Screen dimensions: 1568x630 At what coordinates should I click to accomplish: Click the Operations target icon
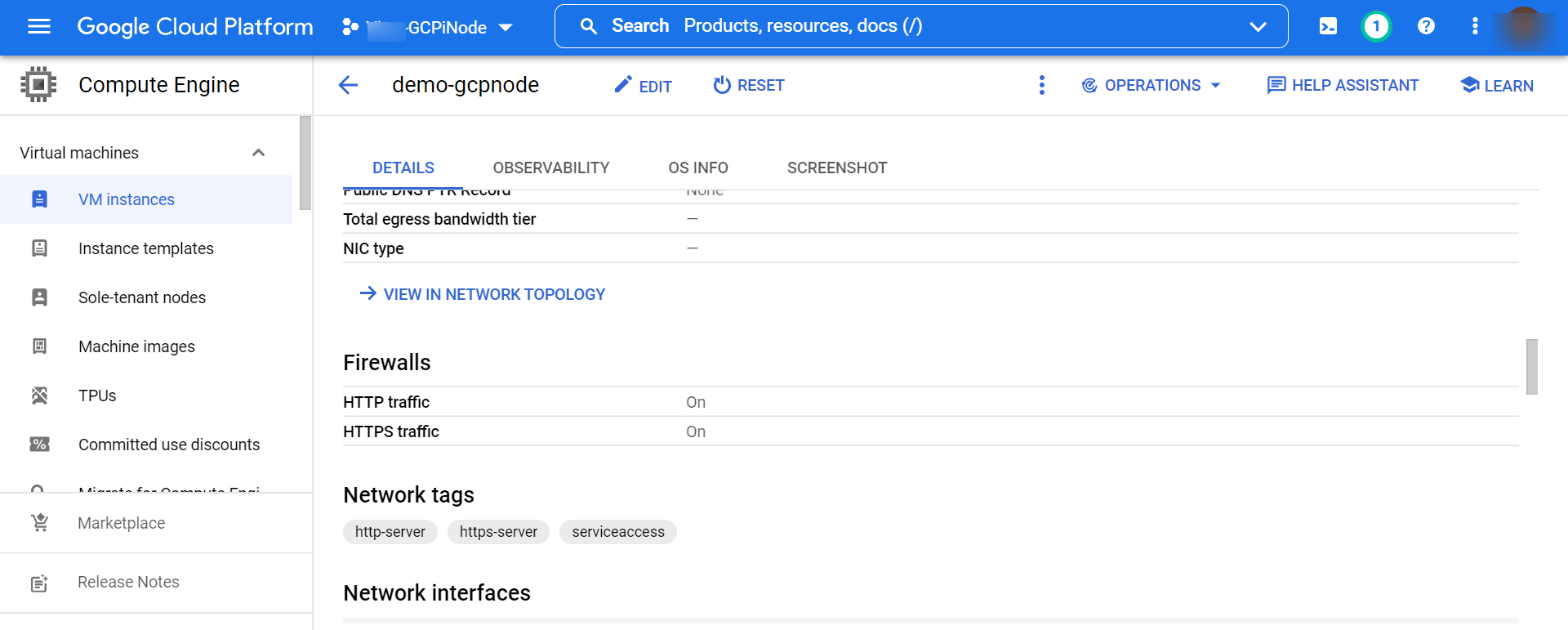coord(1089,85)
